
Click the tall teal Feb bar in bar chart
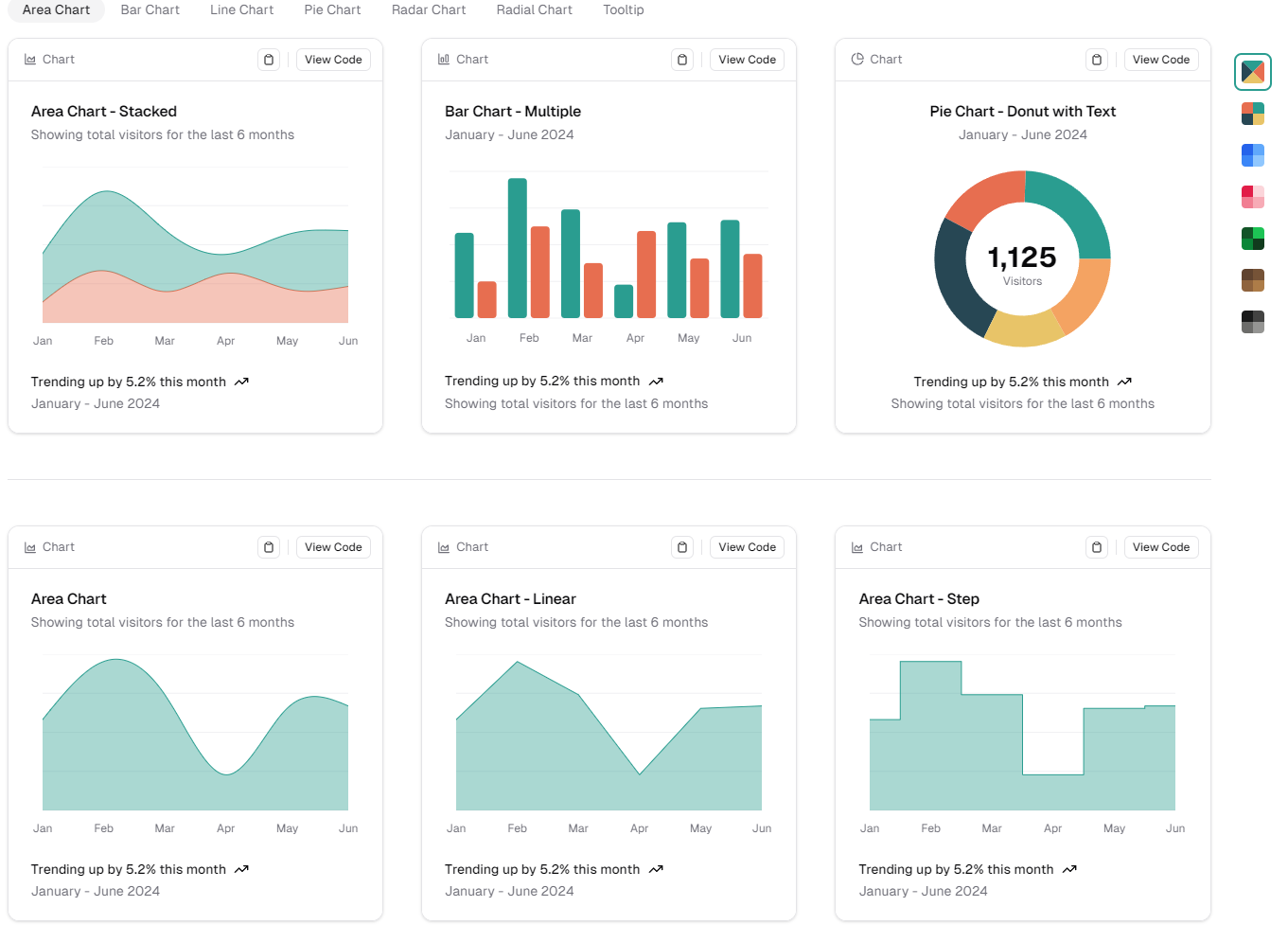point(518,248)
